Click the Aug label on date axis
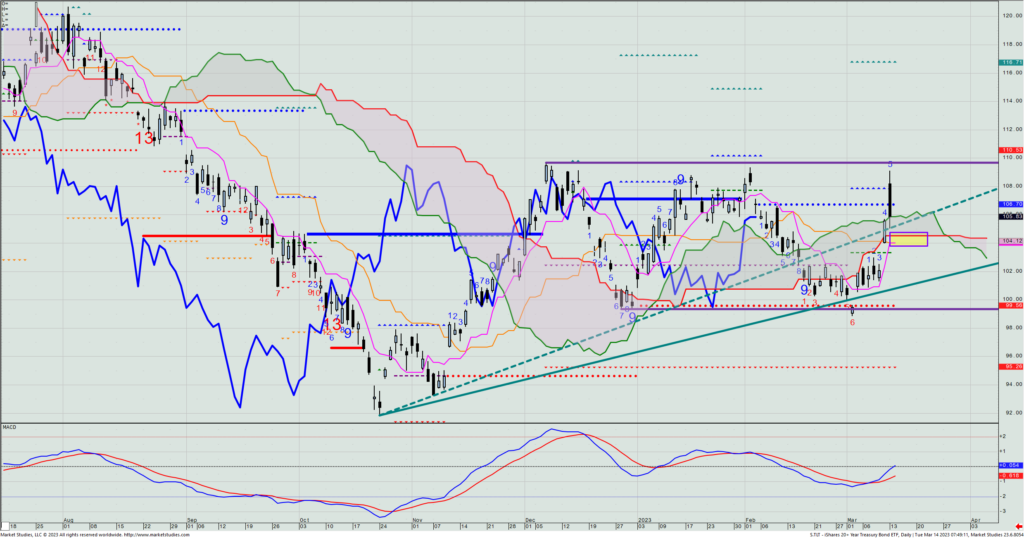 68,520
